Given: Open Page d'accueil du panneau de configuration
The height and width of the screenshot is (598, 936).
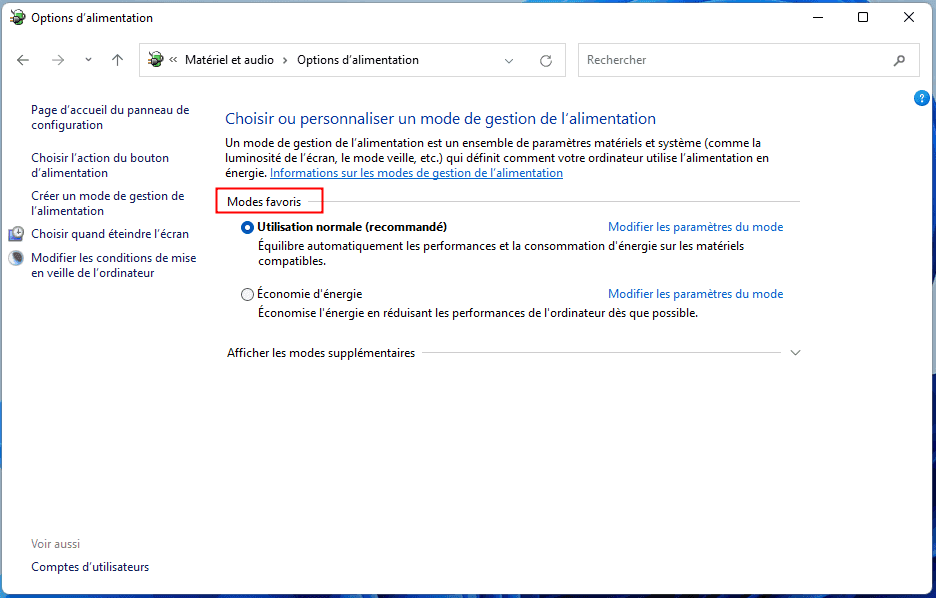Looking at the screenshot, I should pos(110,117).
